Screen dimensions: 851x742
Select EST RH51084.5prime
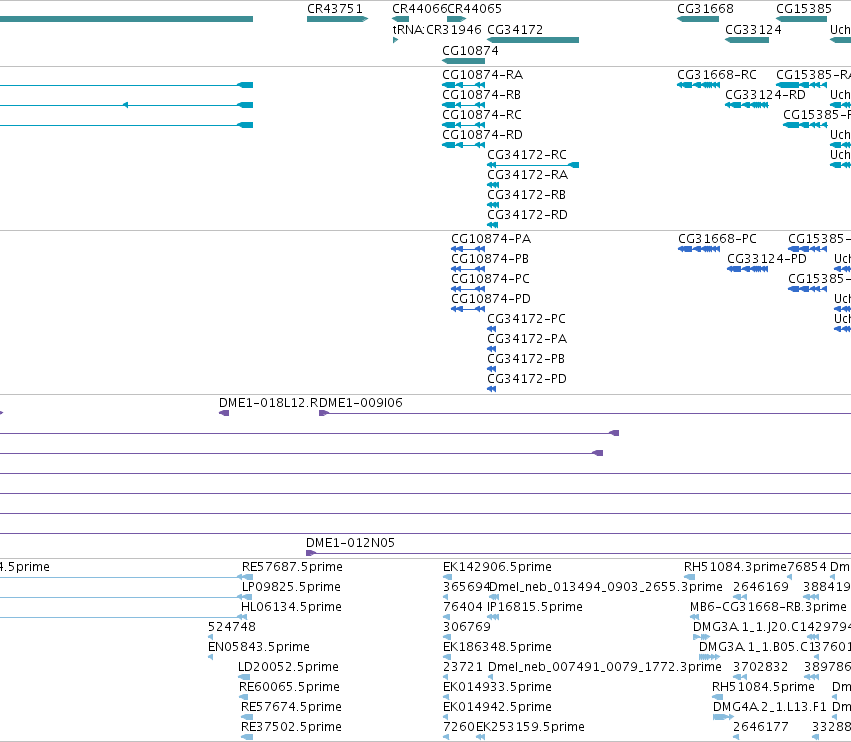click(763, 687)
